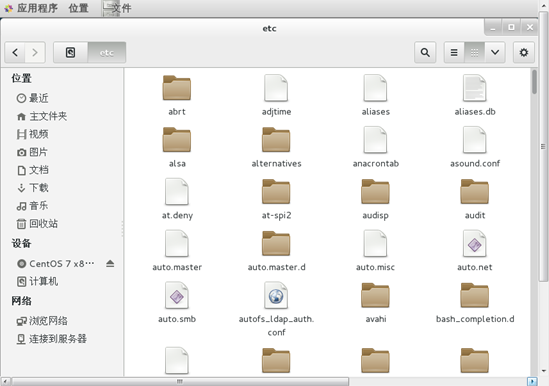Open 下载 in the sidebar
Screen dimensions: 549x386
(33, 188)
